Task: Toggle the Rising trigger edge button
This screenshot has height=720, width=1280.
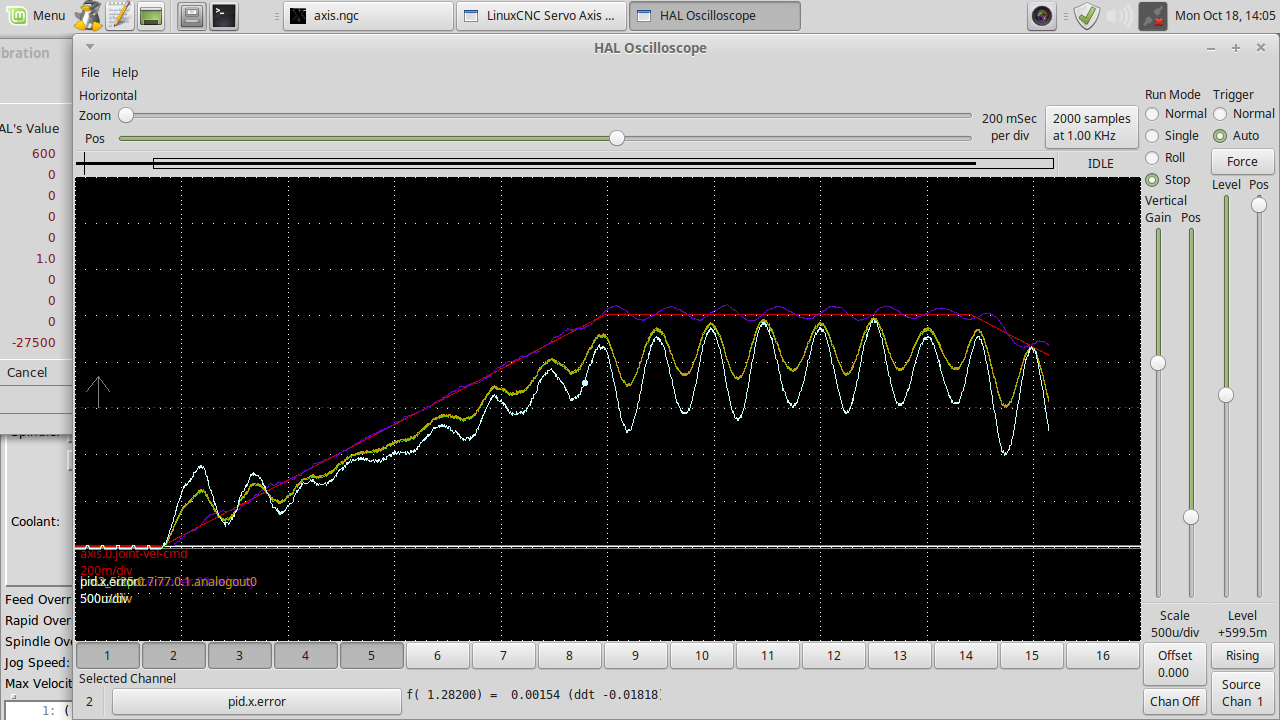Action: pyautogui.click(x=1242, y=656)
